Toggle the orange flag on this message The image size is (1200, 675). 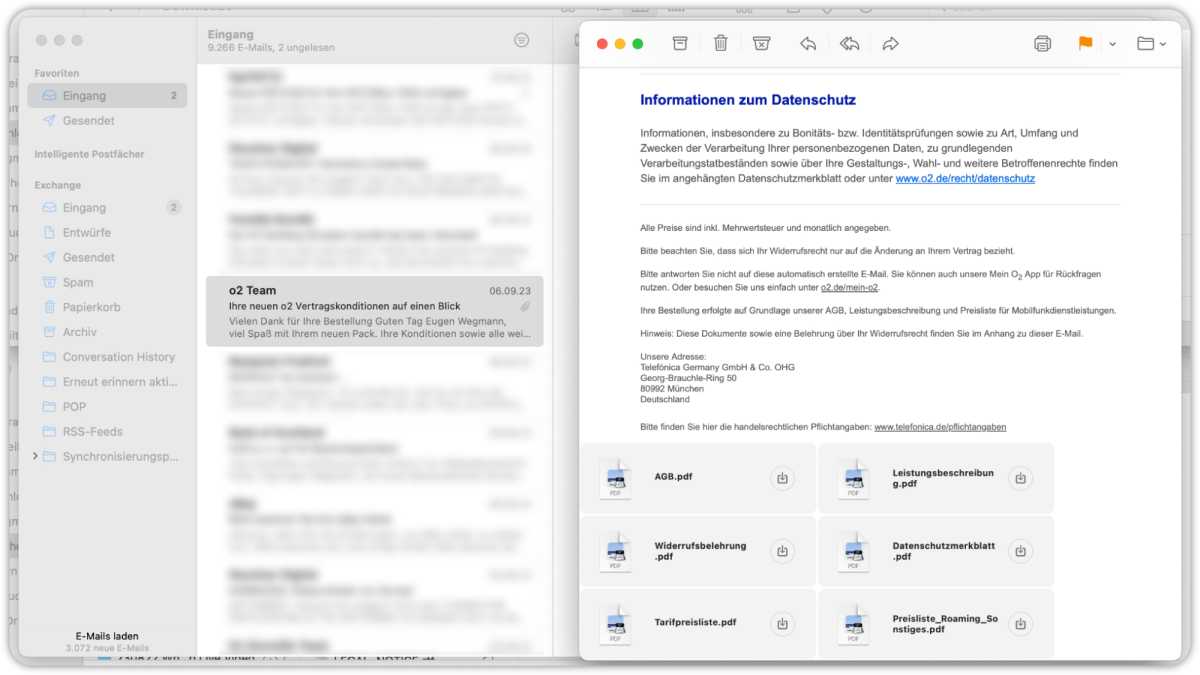coord(1085,43)
